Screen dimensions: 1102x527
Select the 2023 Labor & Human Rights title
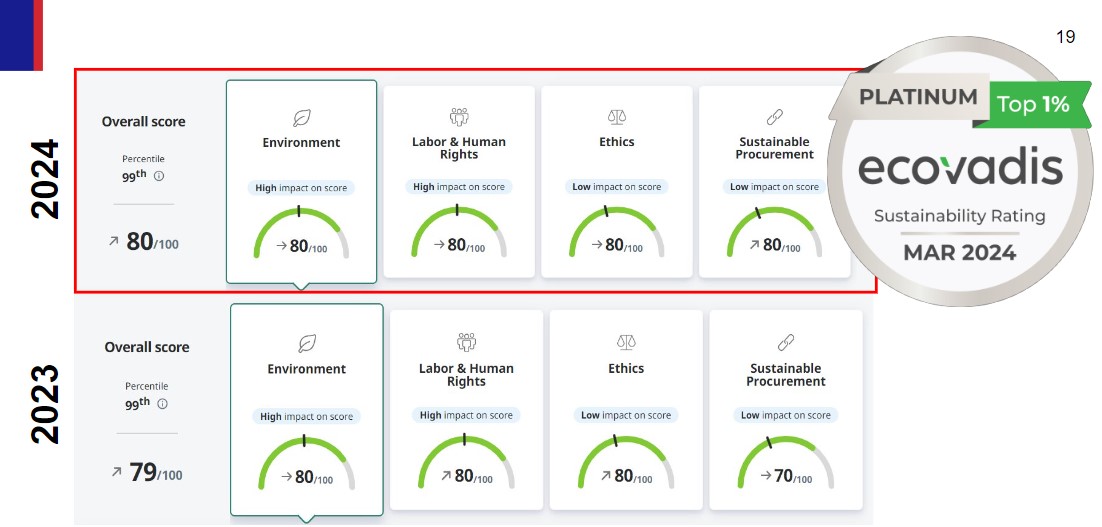[x=466, y=375]
